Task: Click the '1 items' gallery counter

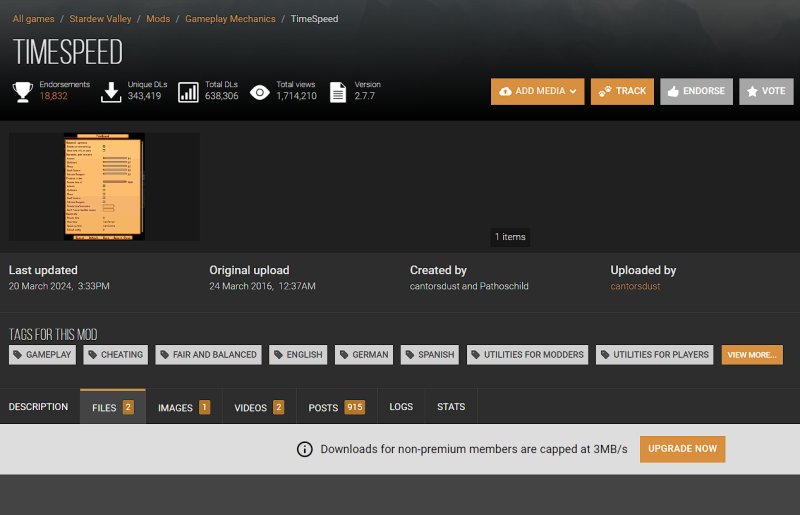Action: (510, 237)
